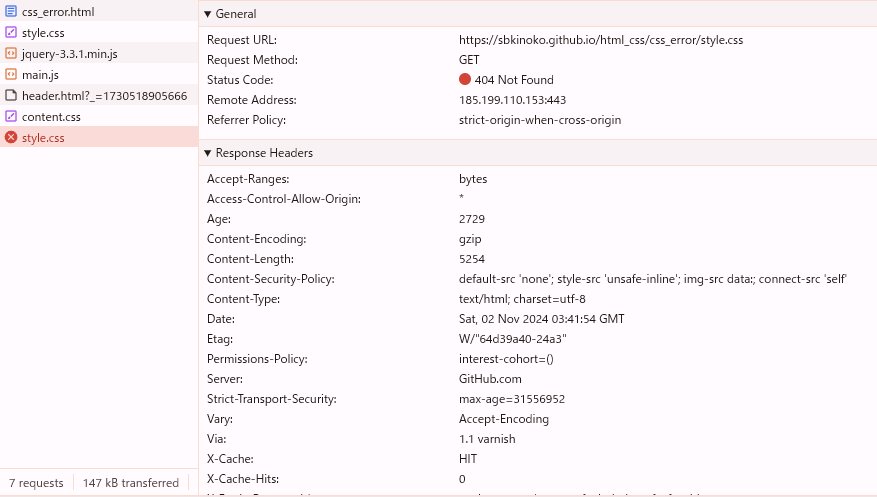Click the red error icon on failed style.css
This screenshot has height=497, width=877.
tap(11, 138)
